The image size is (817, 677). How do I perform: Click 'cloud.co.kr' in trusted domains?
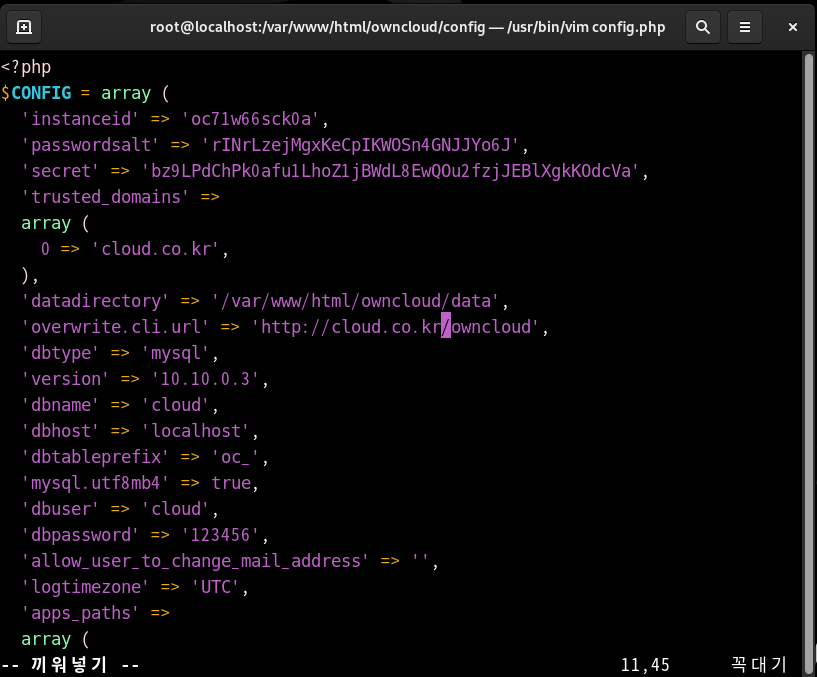coord(156,249)
